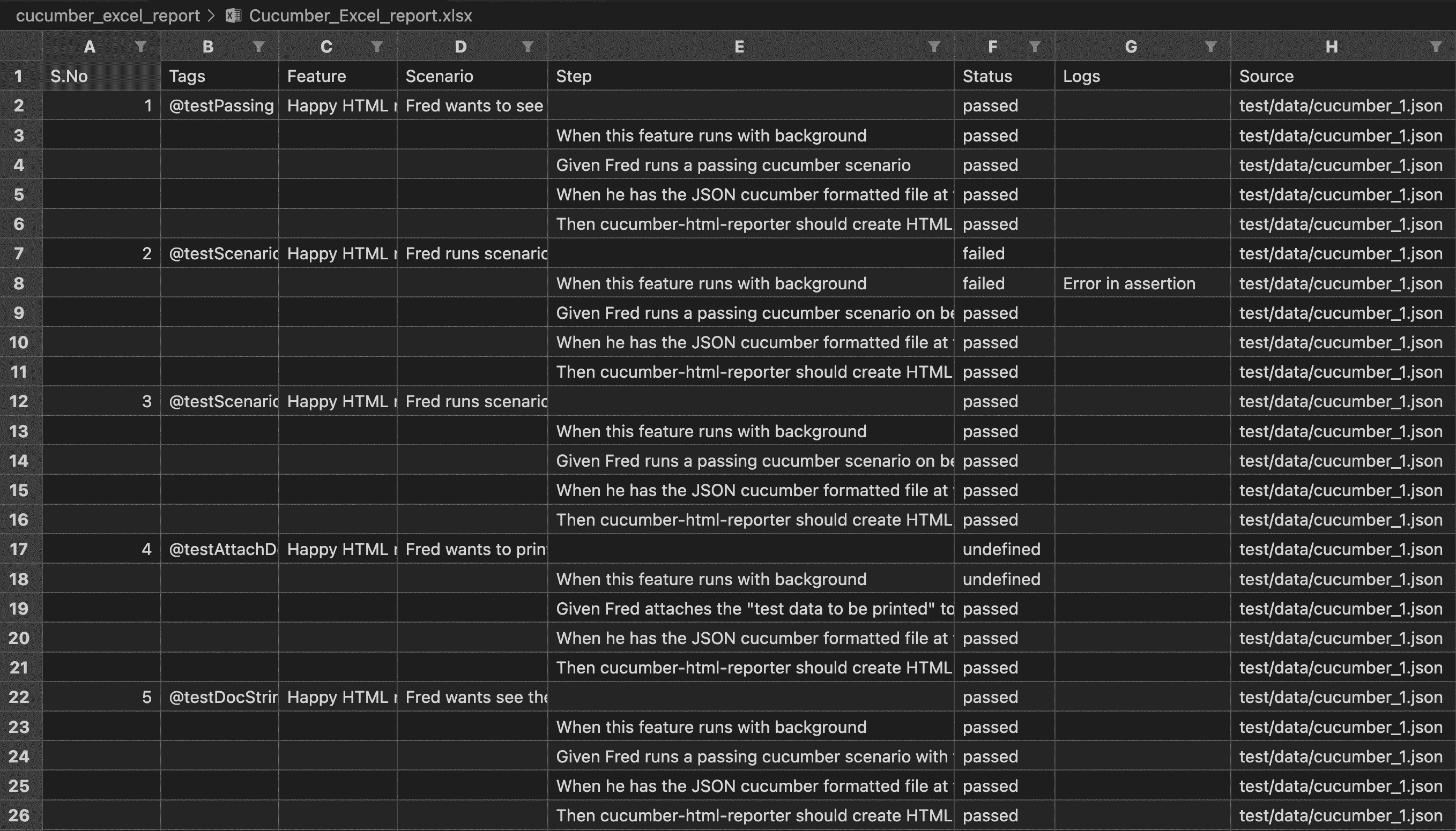Click the Cucumber_Excel_report.xlsx breadcrumb item

[360, 16]
